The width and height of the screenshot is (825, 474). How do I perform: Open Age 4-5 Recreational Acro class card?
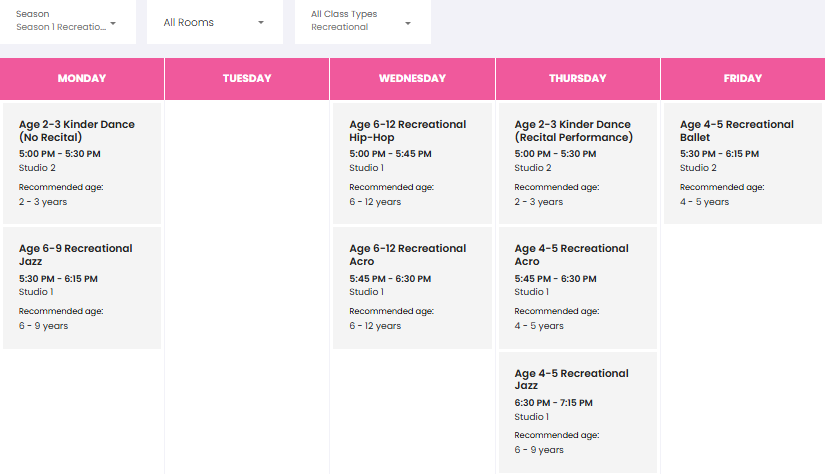tap(578, 288)
